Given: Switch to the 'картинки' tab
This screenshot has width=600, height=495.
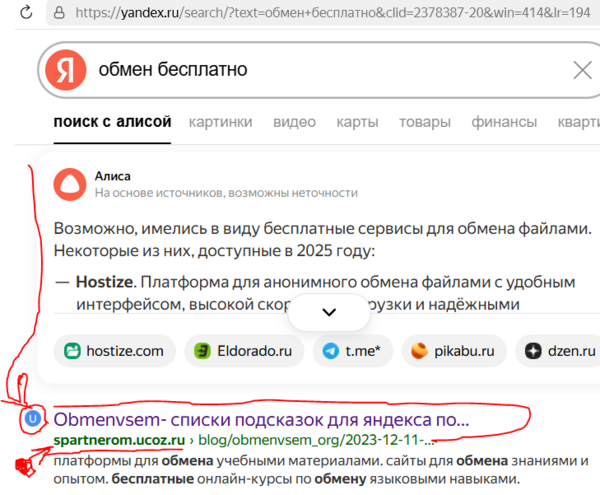Looking at the screenshot, I should point(220,122).
